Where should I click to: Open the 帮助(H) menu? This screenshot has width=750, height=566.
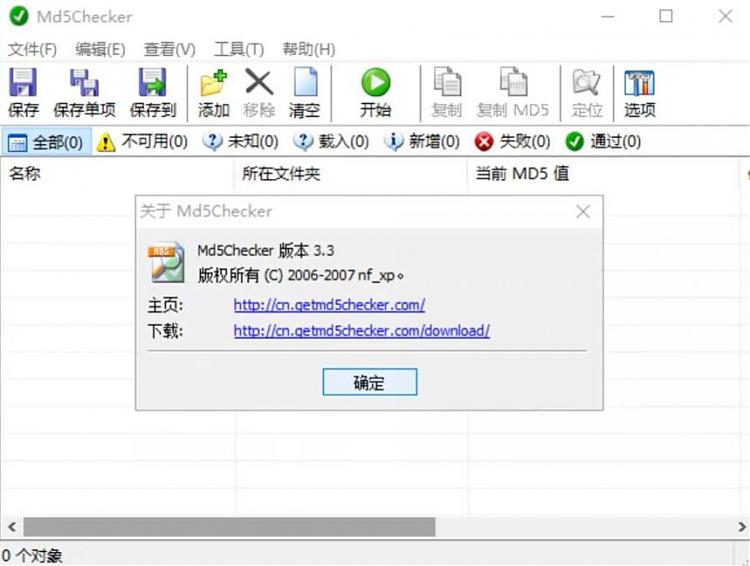tap(309, 49)
